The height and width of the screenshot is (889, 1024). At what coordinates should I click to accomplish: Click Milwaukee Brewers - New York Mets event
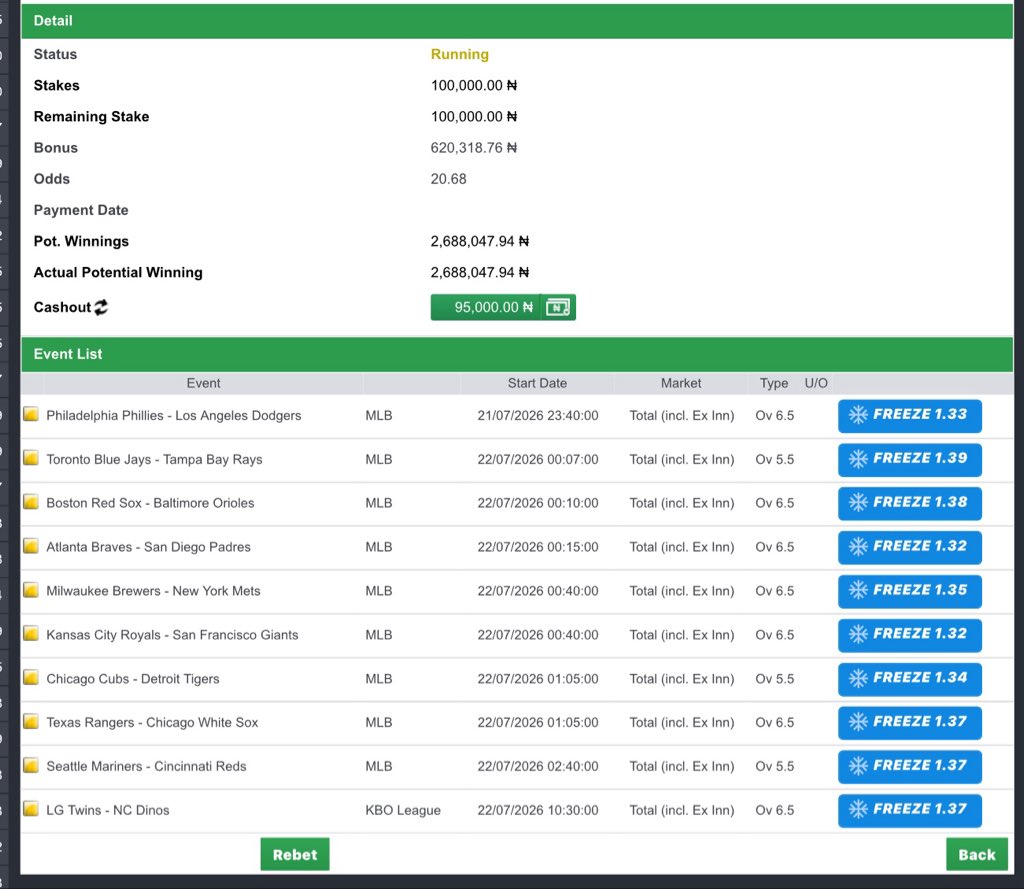(x=153, y=591)
